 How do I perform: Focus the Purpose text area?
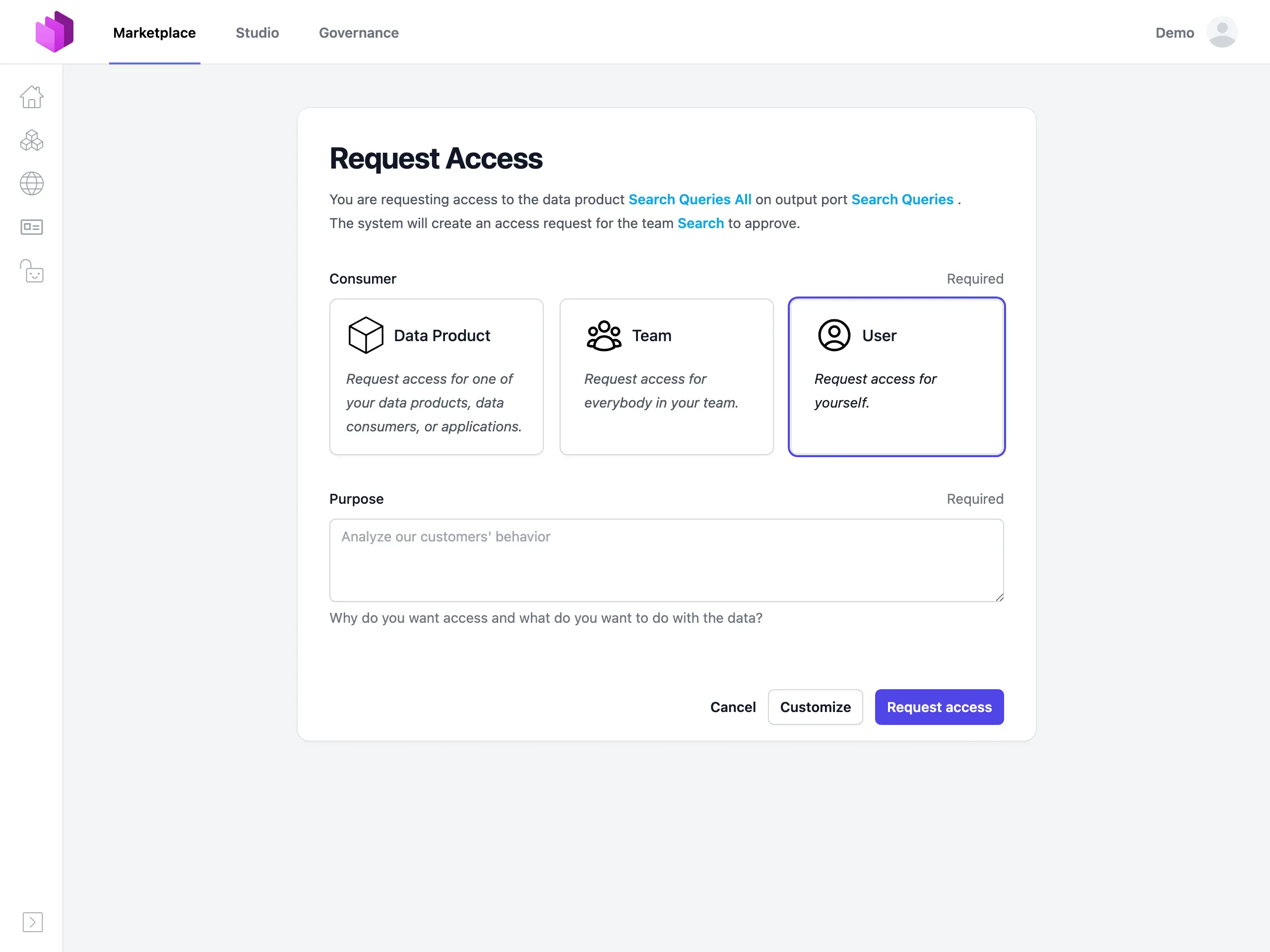[666, 560]
